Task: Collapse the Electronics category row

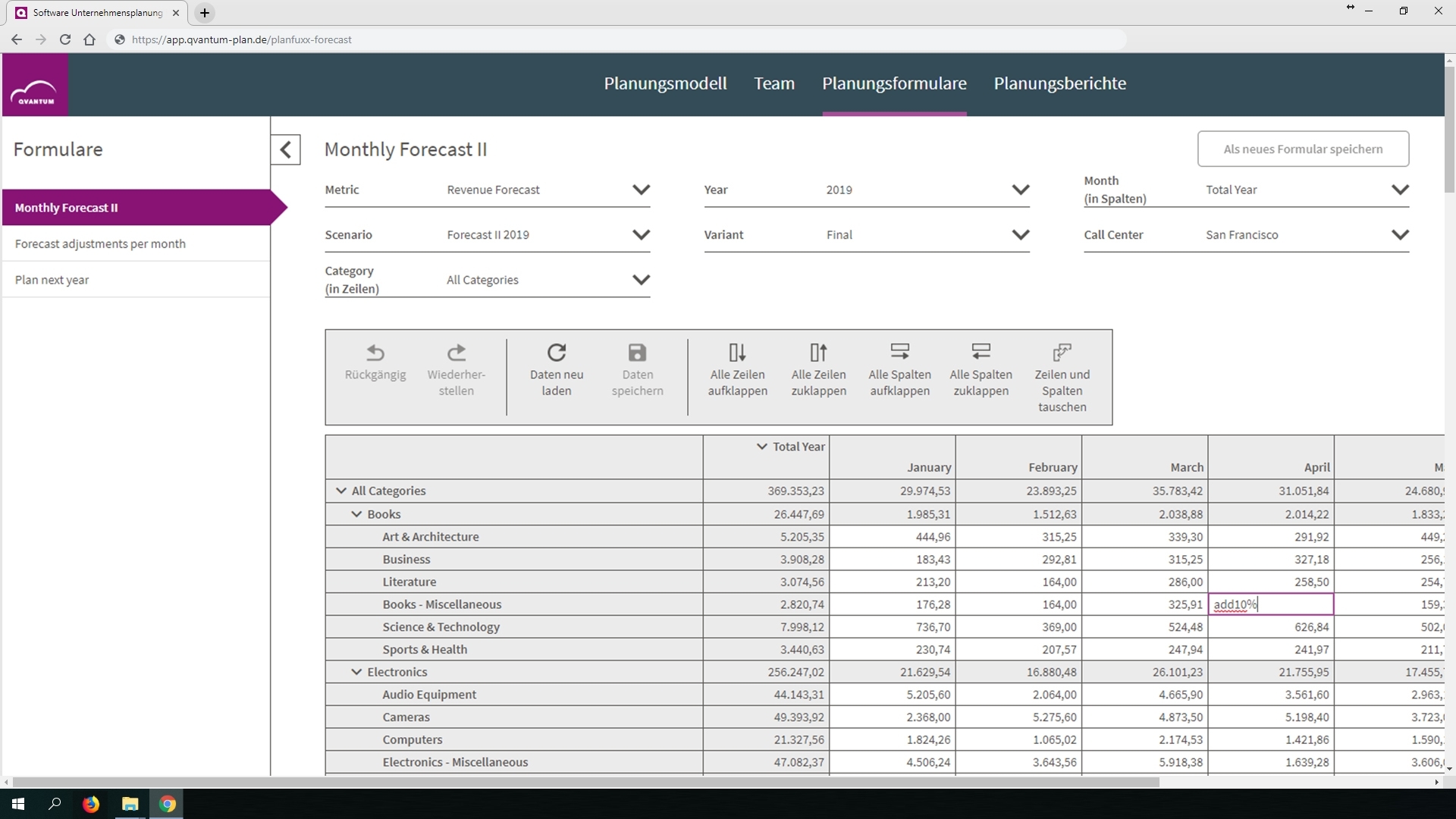Action: tap(356, 672)
